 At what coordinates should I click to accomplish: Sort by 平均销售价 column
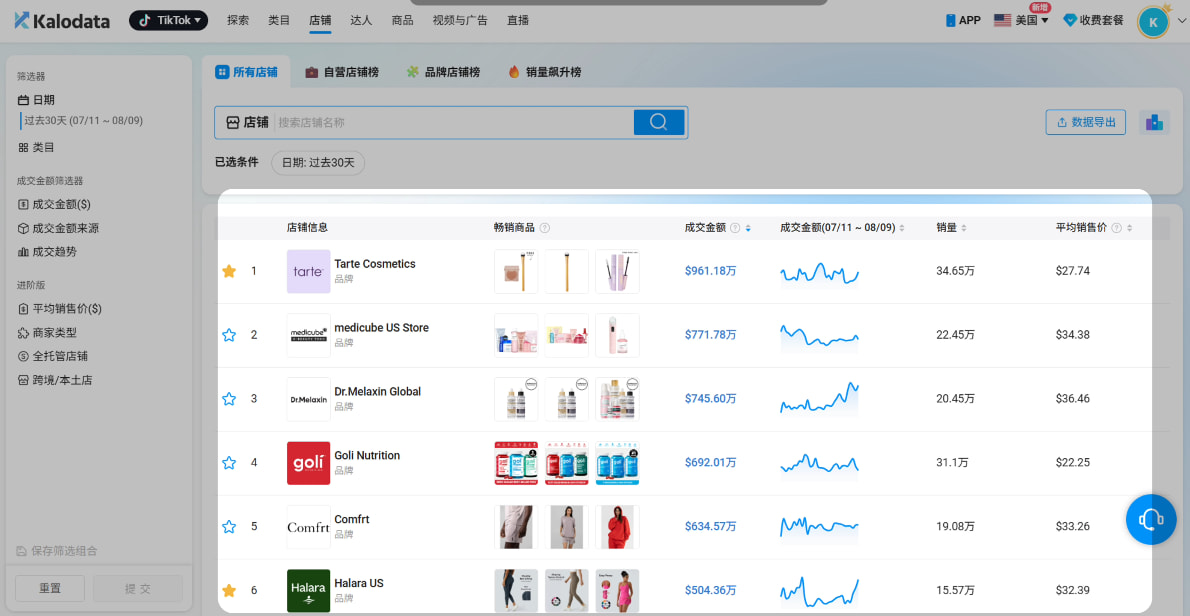coord(1129,228)
